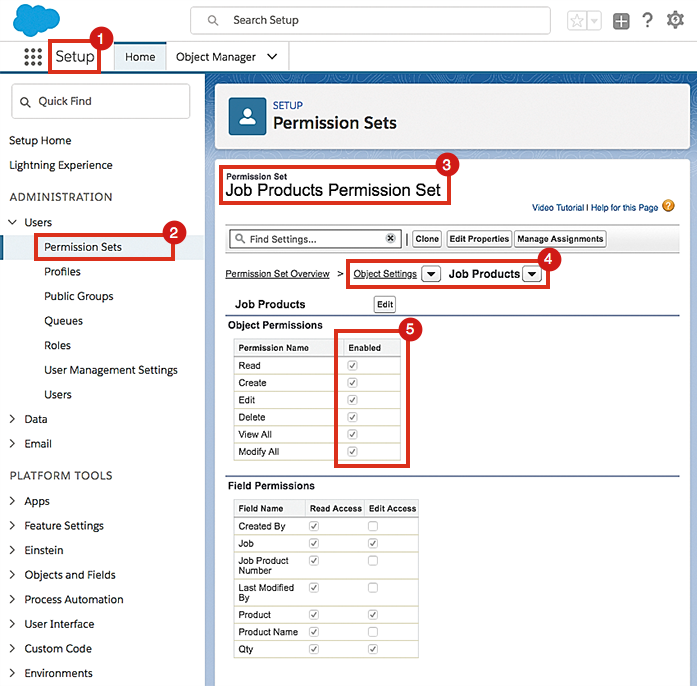Open the Object Settings dropdown arrow
This screenshot has height=686, width=697.
point(431,274)
